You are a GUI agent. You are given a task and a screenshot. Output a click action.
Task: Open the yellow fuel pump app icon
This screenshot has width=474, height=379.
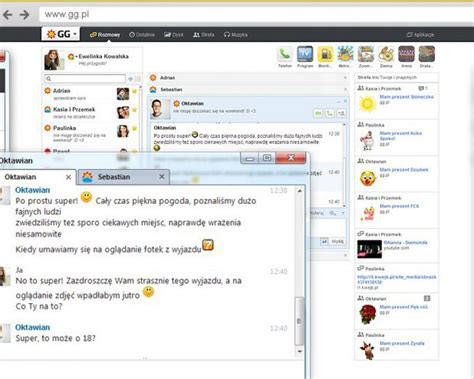325,54
